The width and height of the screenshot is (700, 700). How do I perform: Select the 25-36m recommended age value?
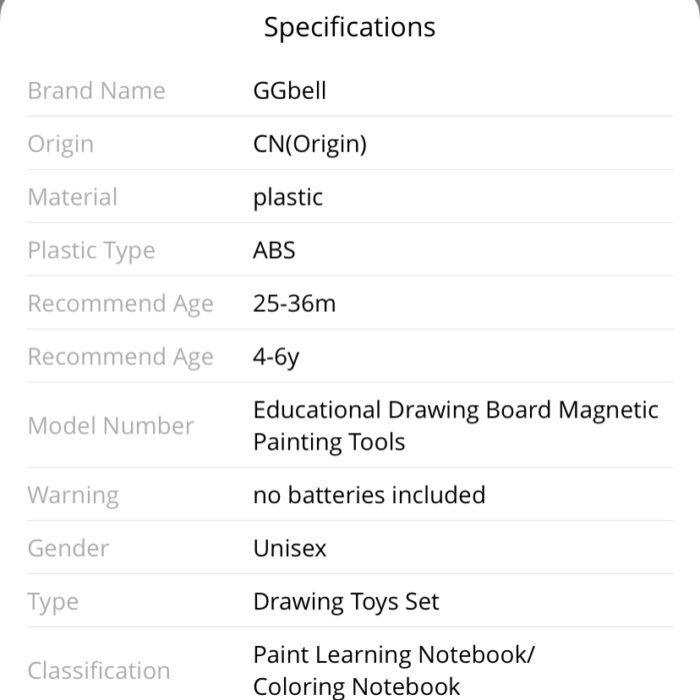point(294,304)
